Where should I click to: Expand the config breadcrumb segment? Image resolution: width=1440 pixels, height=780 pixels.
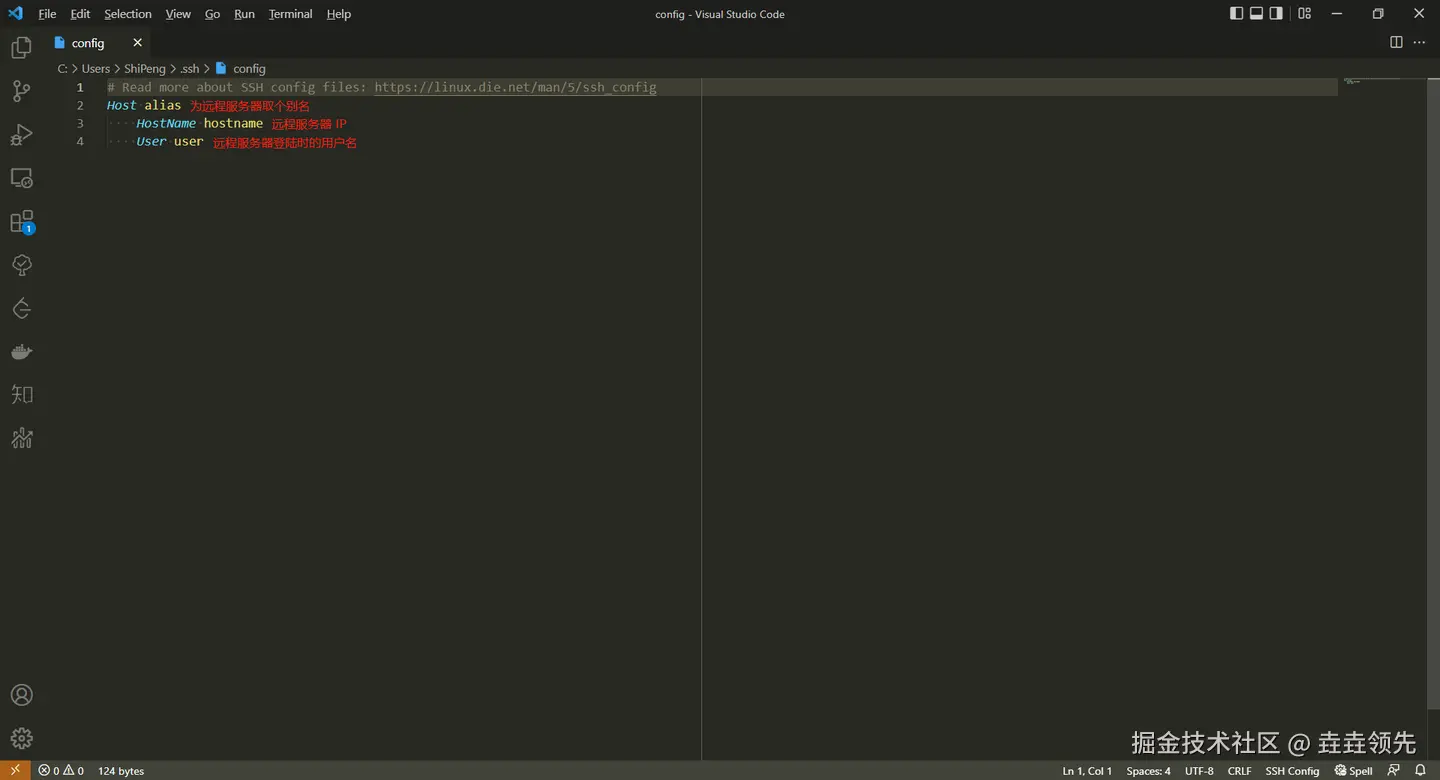249,69
